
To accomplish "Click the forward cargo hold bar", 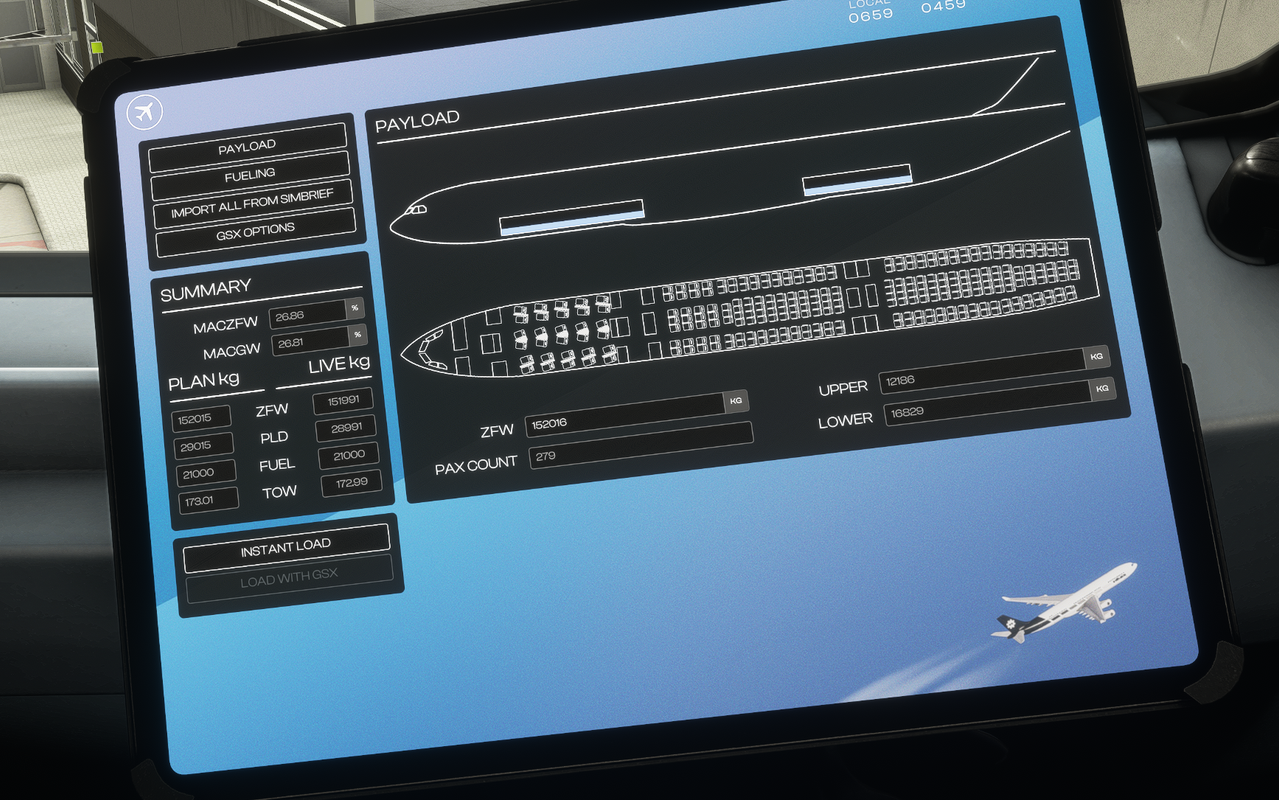I will point(572,218).
